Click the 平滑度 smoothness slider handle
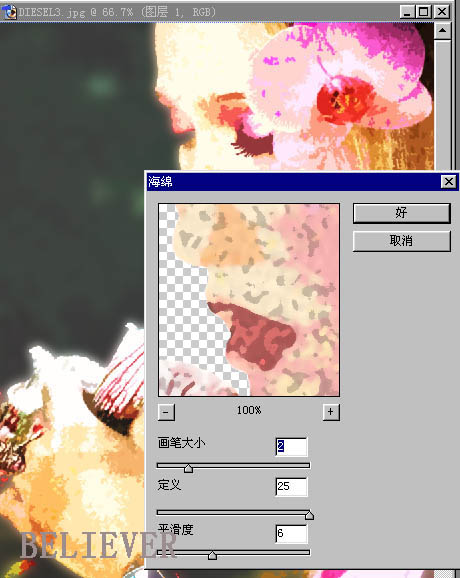 (x=212, y=555)
